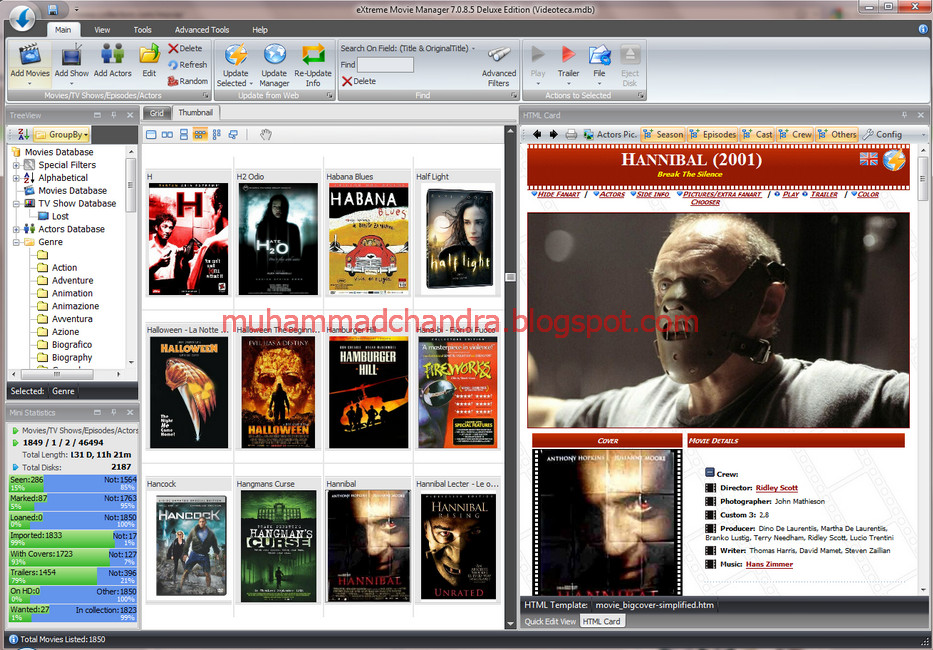Viewport: 933px width, 650px height.
Task: Click the Side Info link
Action: (x=653, y=194)
